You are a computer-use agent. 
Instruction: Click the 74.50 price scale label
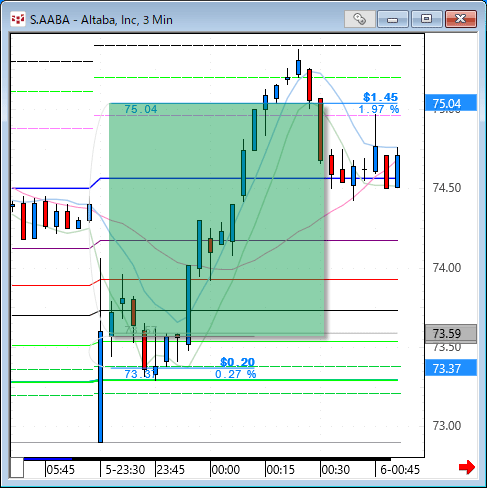(x=447, y=188)
